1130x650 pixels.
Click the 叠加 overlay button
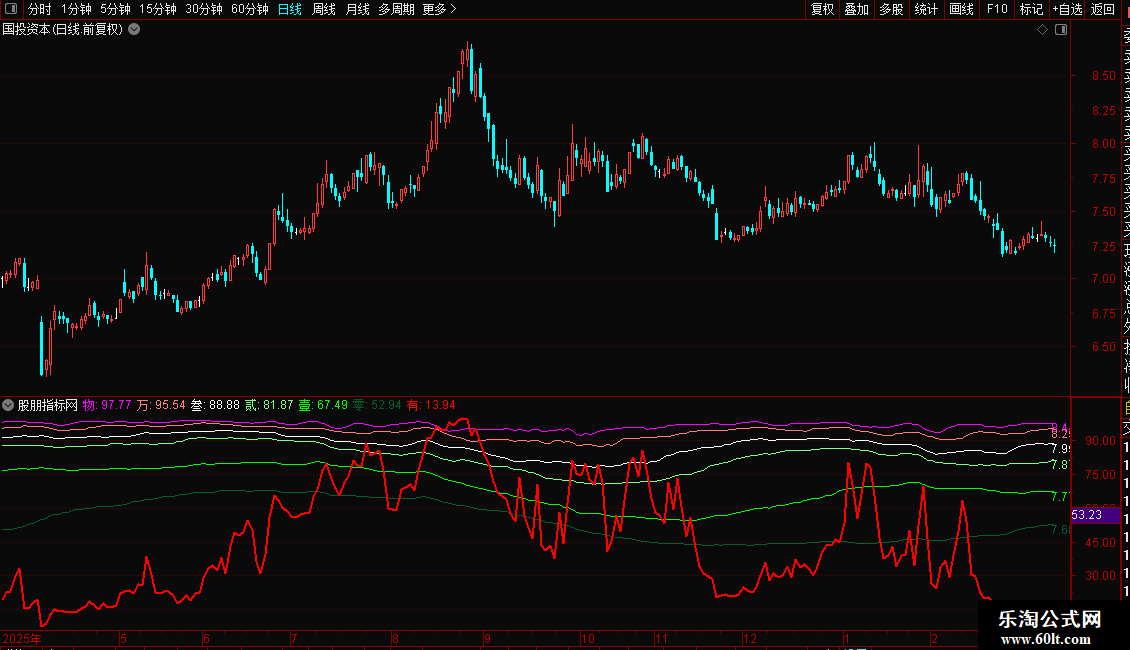pyautogui.click(x=857, y=9)
